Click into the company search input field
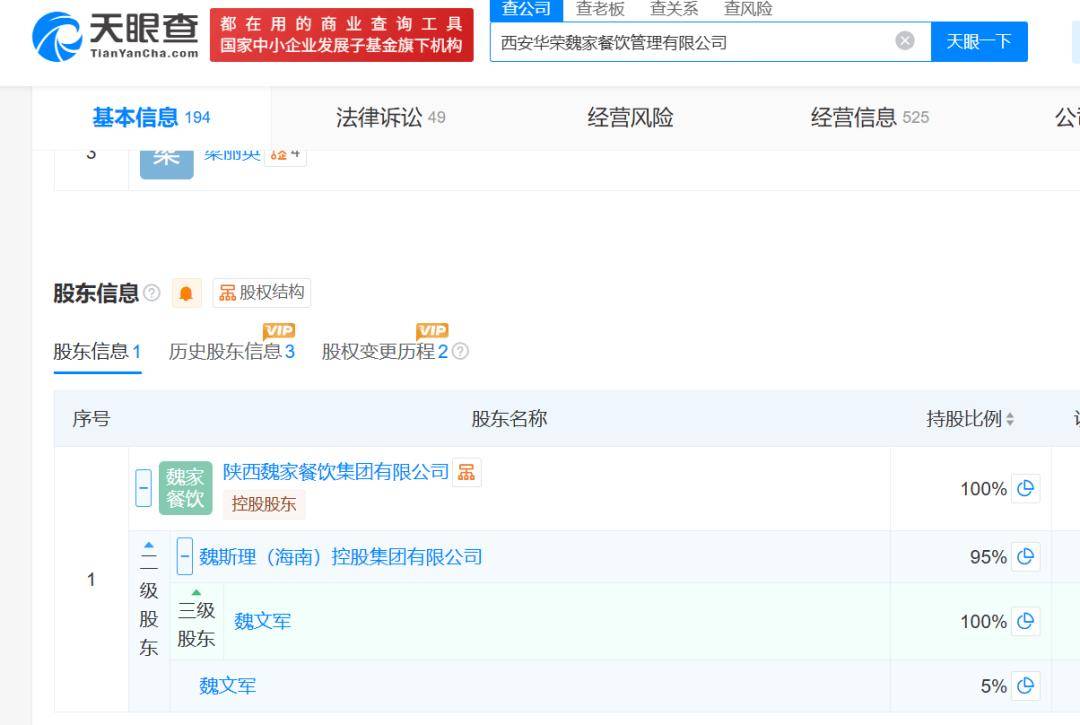 point(690,42)
